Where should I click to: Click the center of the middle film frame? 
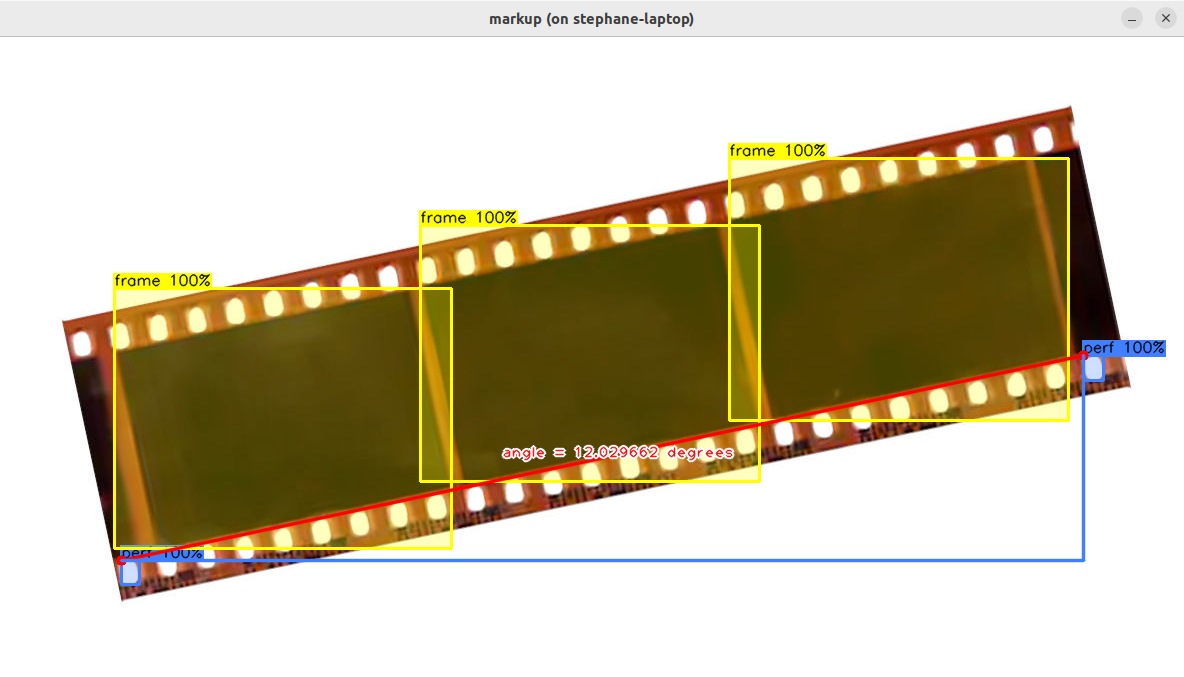click(x=590, y=353)
